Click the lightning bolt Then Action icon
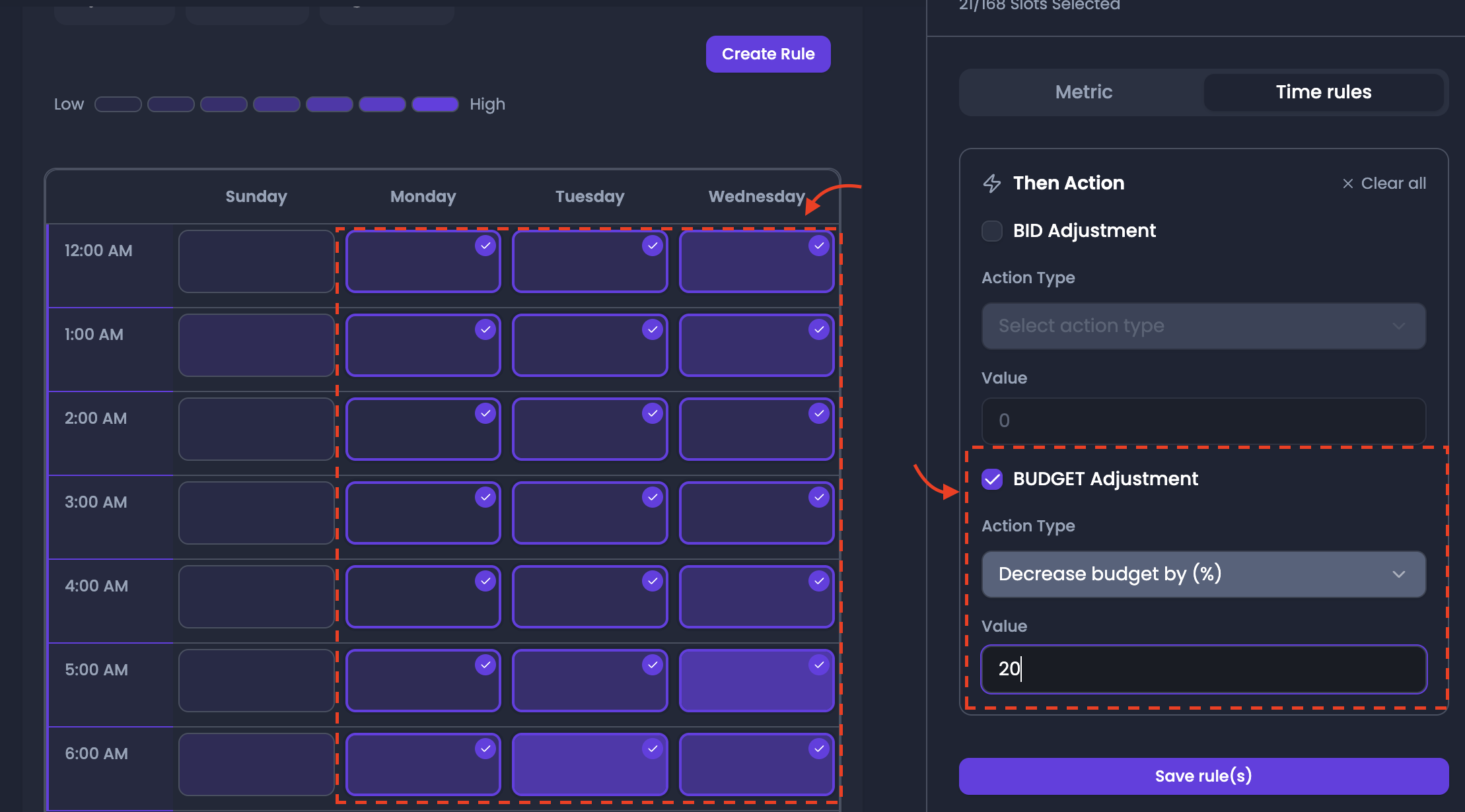The image size is (1465, 812). click(x=992, y=184)
